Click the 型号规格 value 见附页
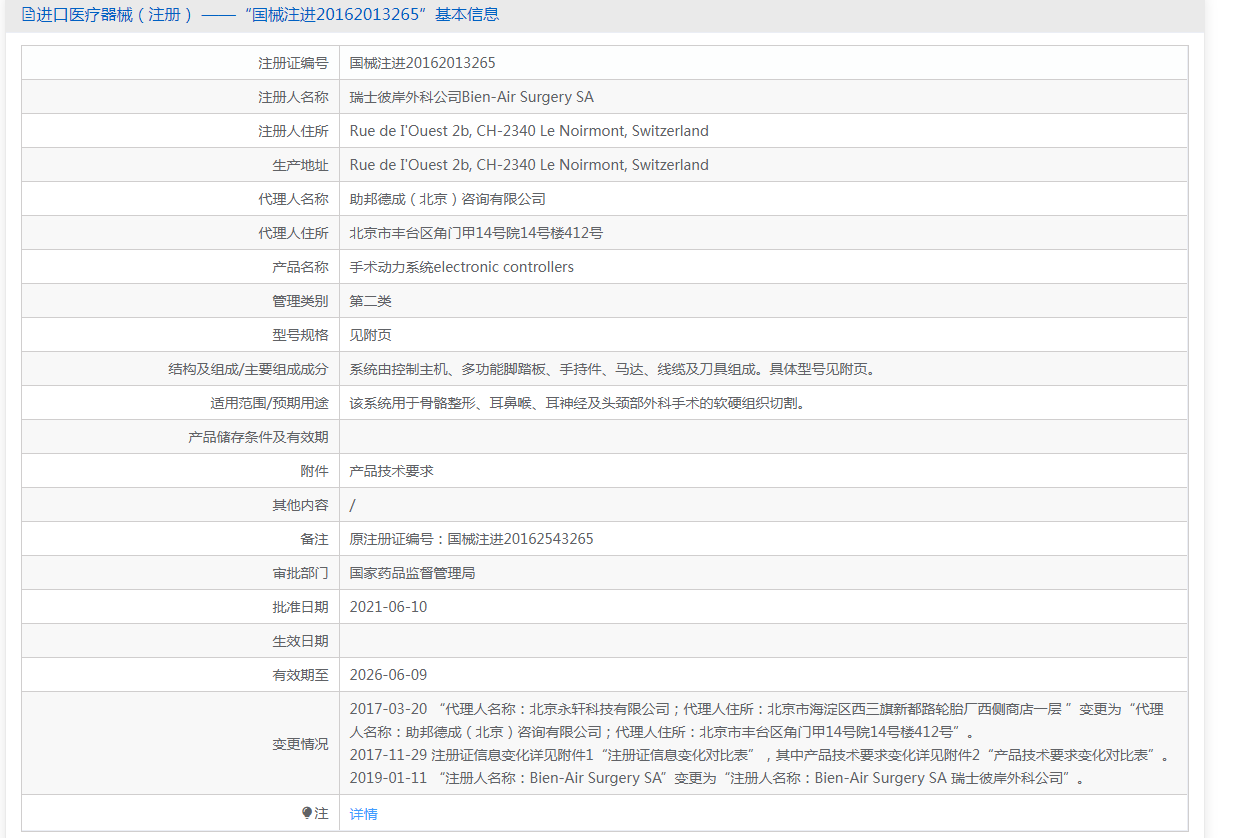 click(363, 335)
